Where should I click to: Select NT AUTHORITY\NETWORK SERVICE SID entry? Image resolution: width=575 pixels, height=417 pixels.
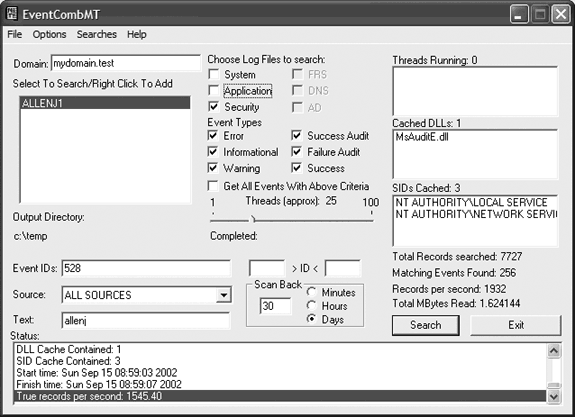coord(476,214)
